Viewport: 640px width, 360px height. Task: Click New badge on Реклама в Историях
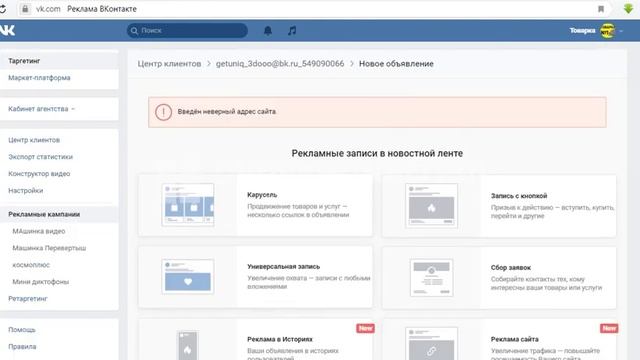(365, 328)
